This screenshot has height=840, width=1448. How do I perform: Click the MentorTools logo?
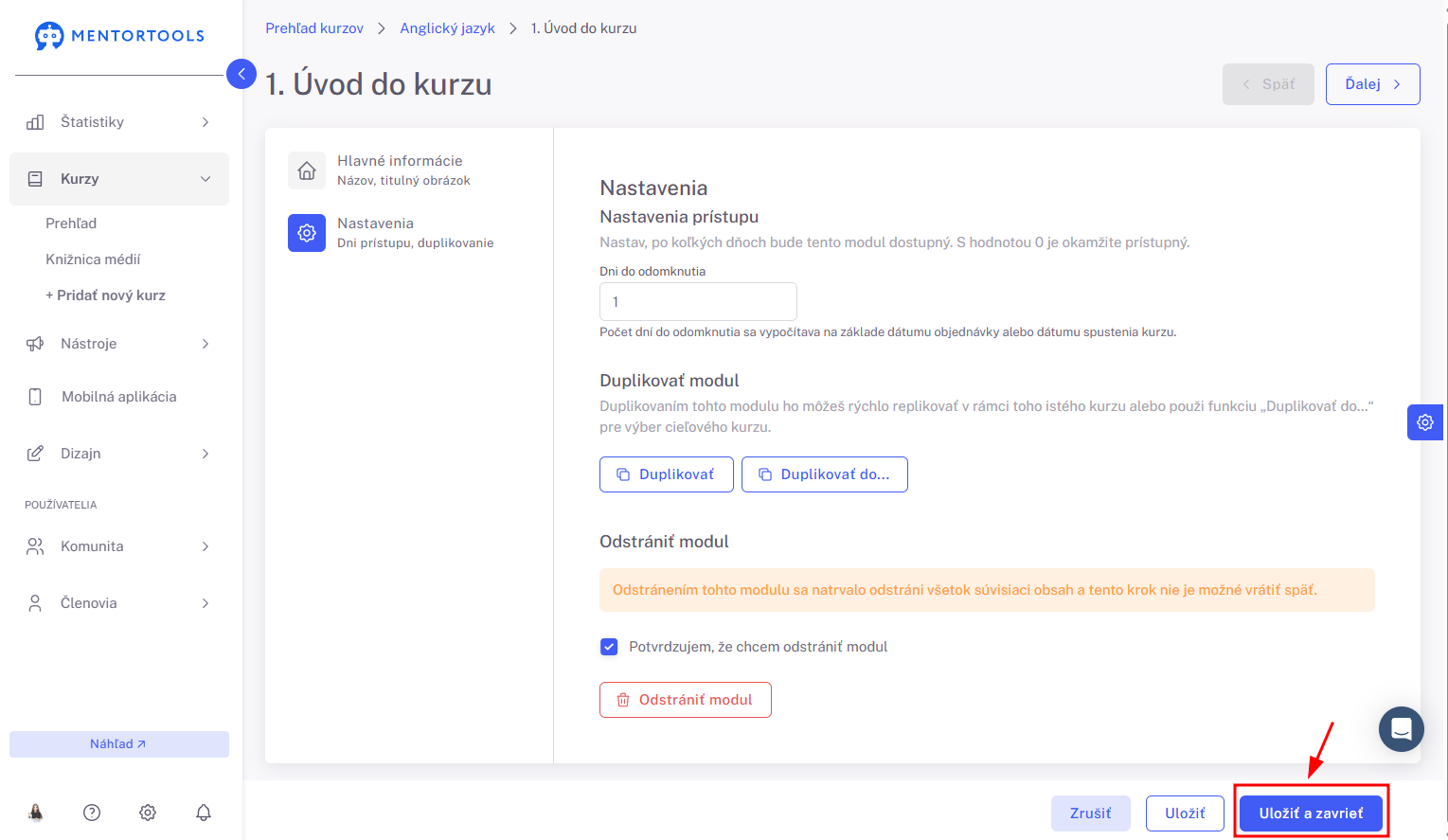click(x=119, y=36)
